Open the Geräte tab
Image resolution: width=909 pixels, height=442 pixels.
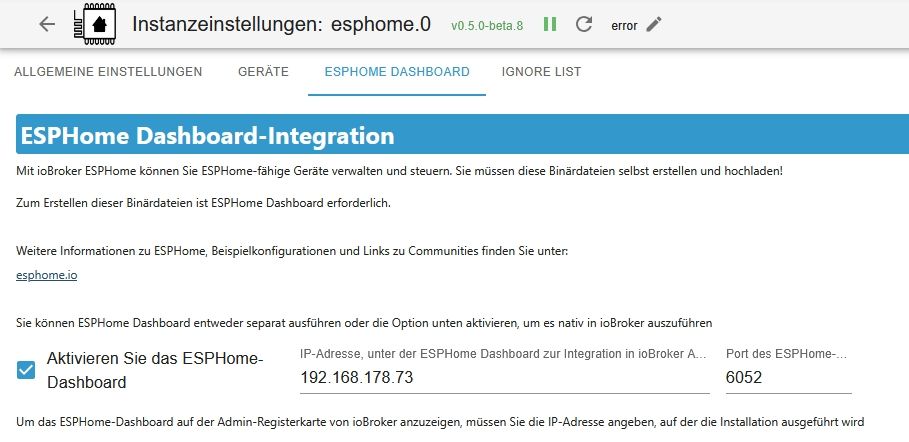pos(263,72)
